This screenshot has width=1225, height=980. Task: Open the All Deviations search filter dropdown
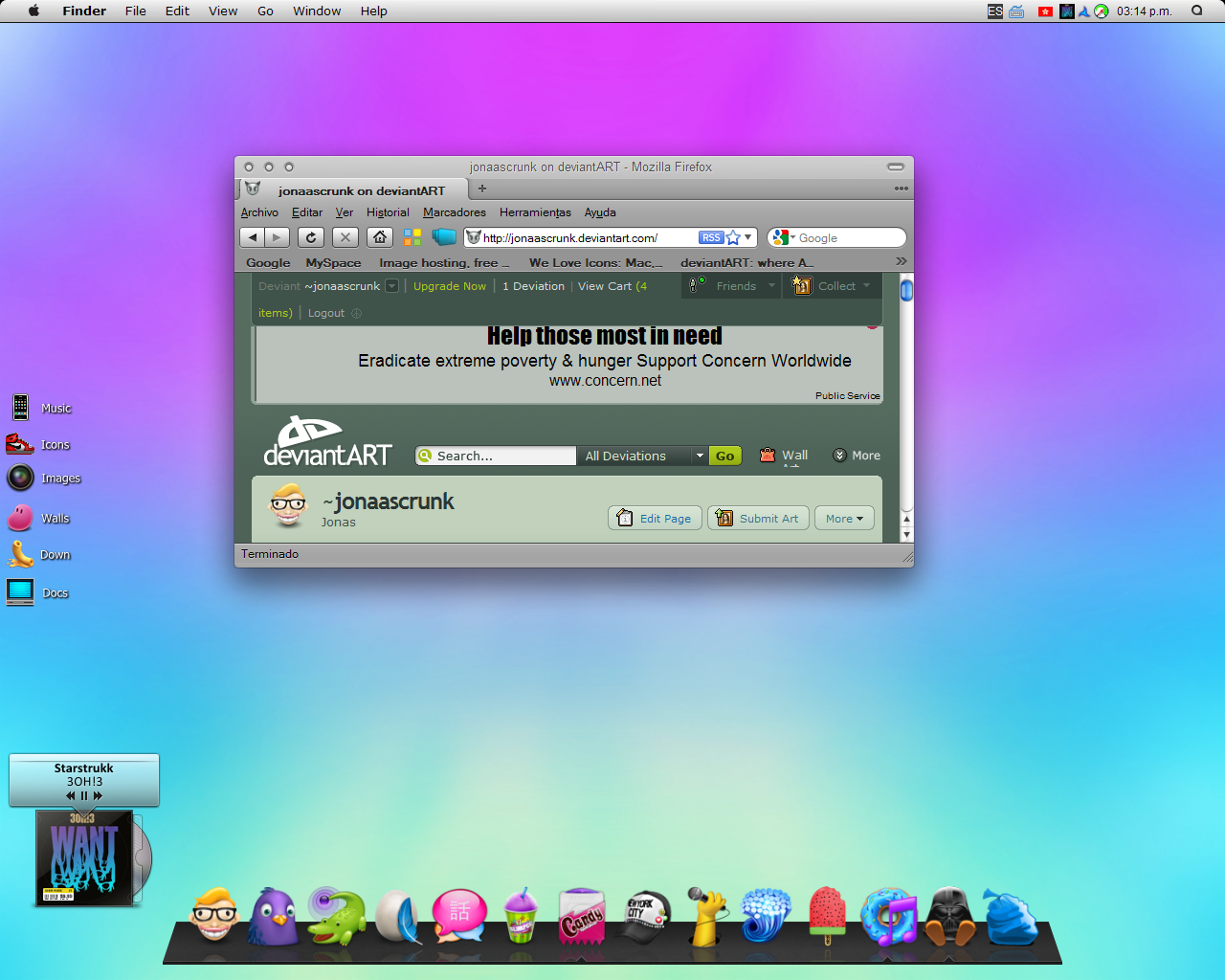click(x=645, y=456)
